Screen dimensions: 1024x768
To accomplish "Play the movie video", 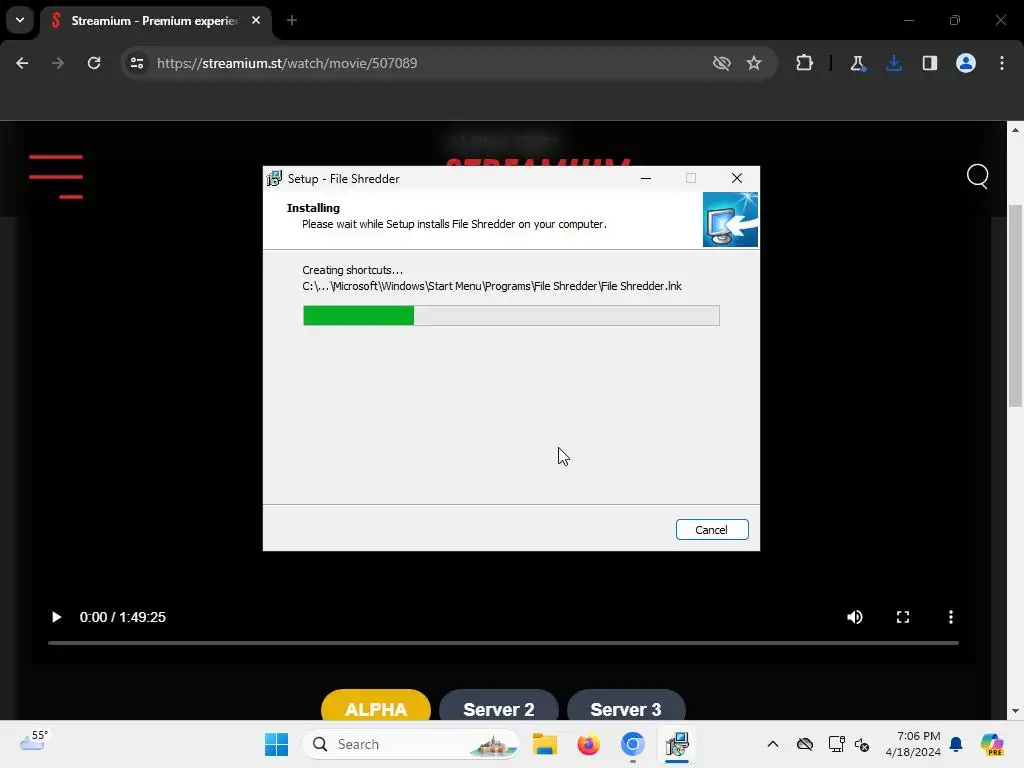I will tap(56, 617).
